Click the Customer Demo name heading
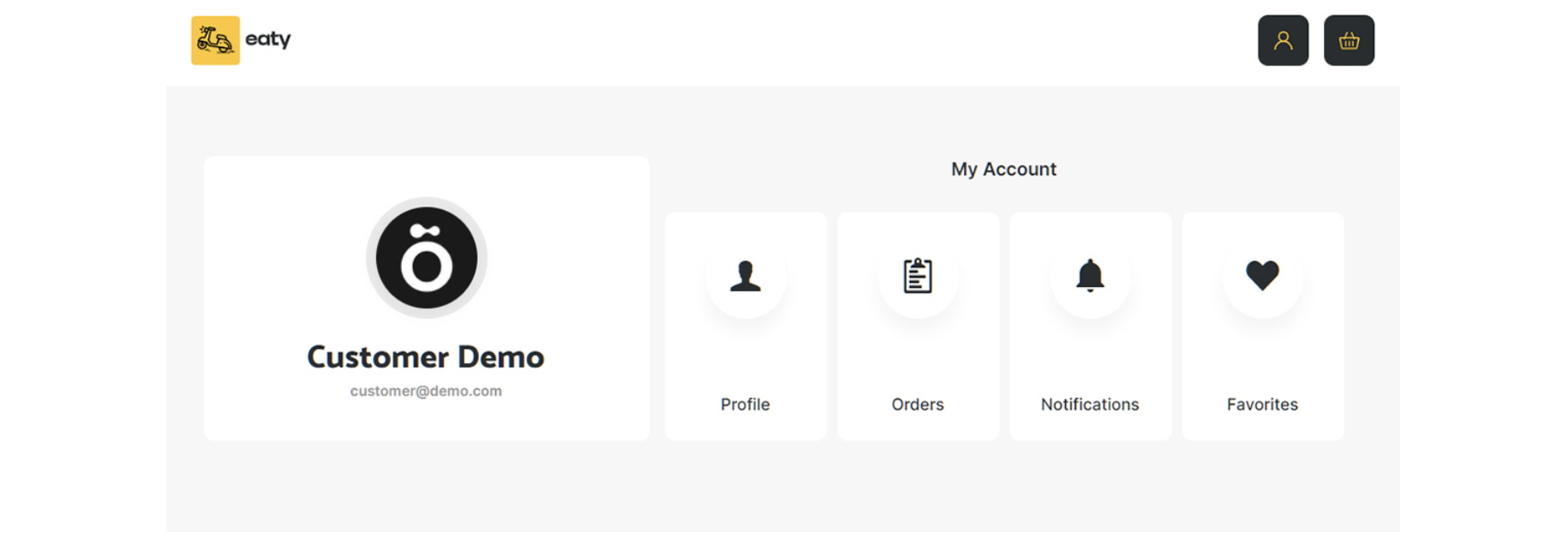1568x538 pixels. coord(426,357)
